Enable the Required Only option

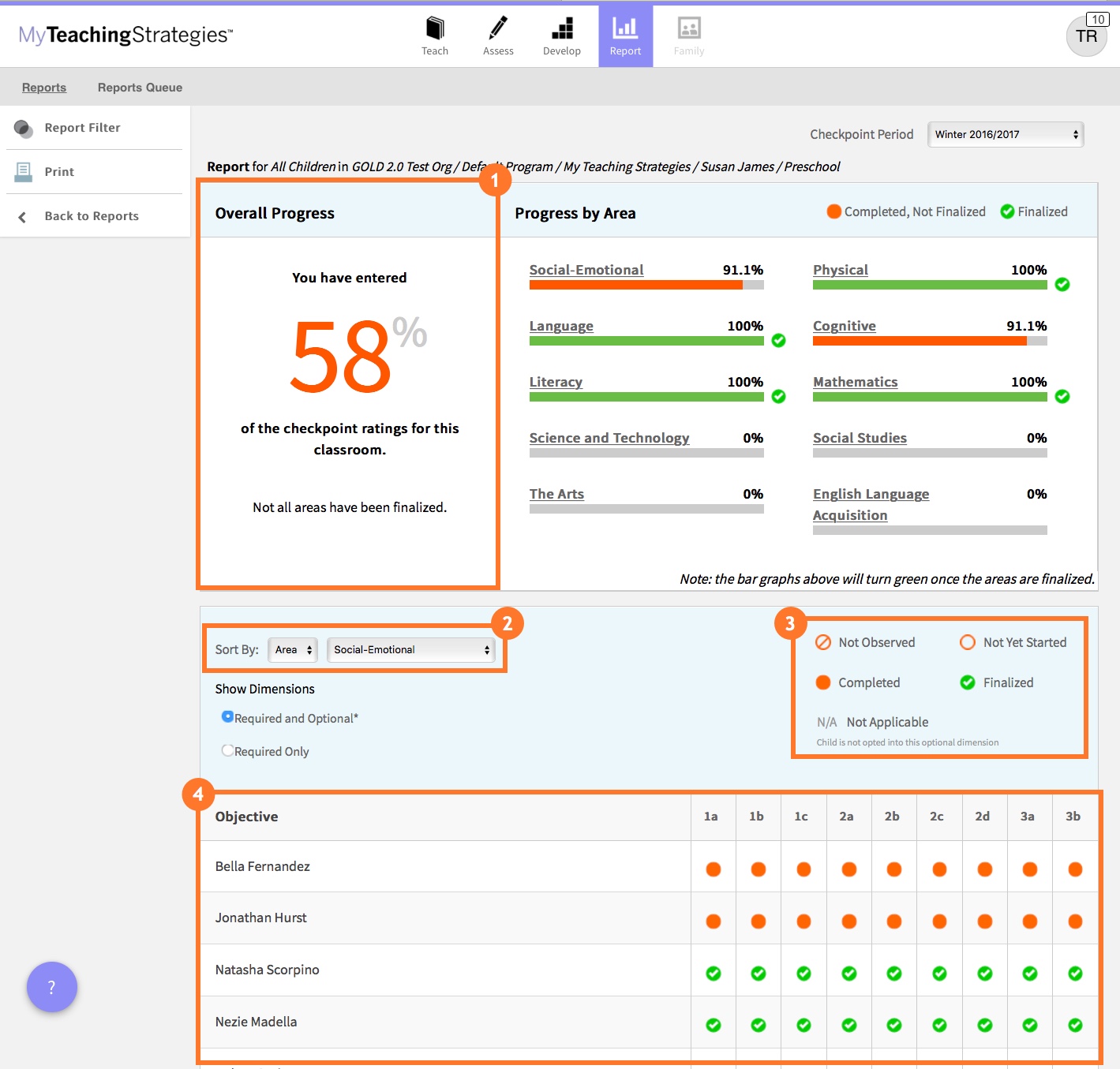pyautogui.click(x=227, y=749)
